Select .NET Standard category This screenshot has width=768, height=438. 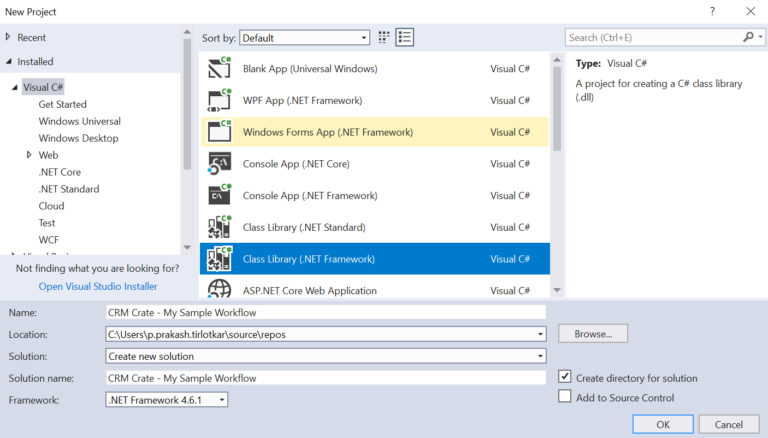tap(69, 189)
